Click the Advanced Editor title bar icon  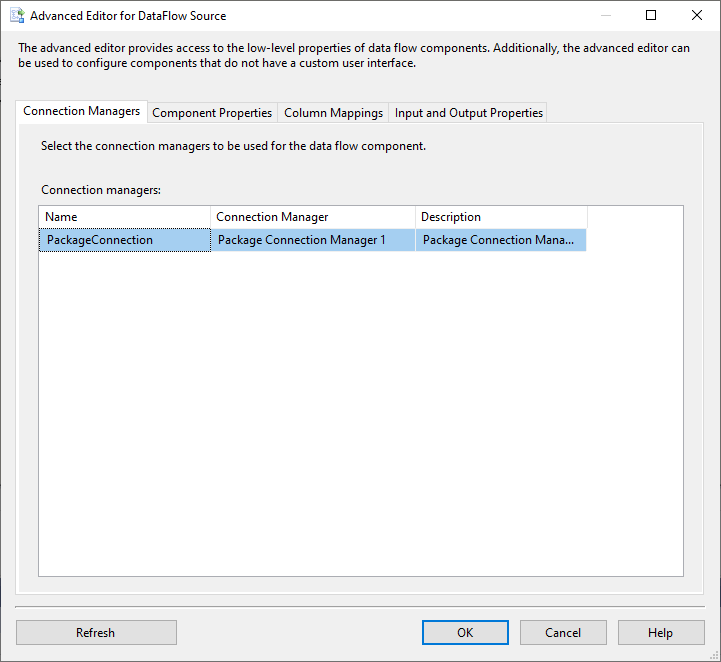(16, 16)
